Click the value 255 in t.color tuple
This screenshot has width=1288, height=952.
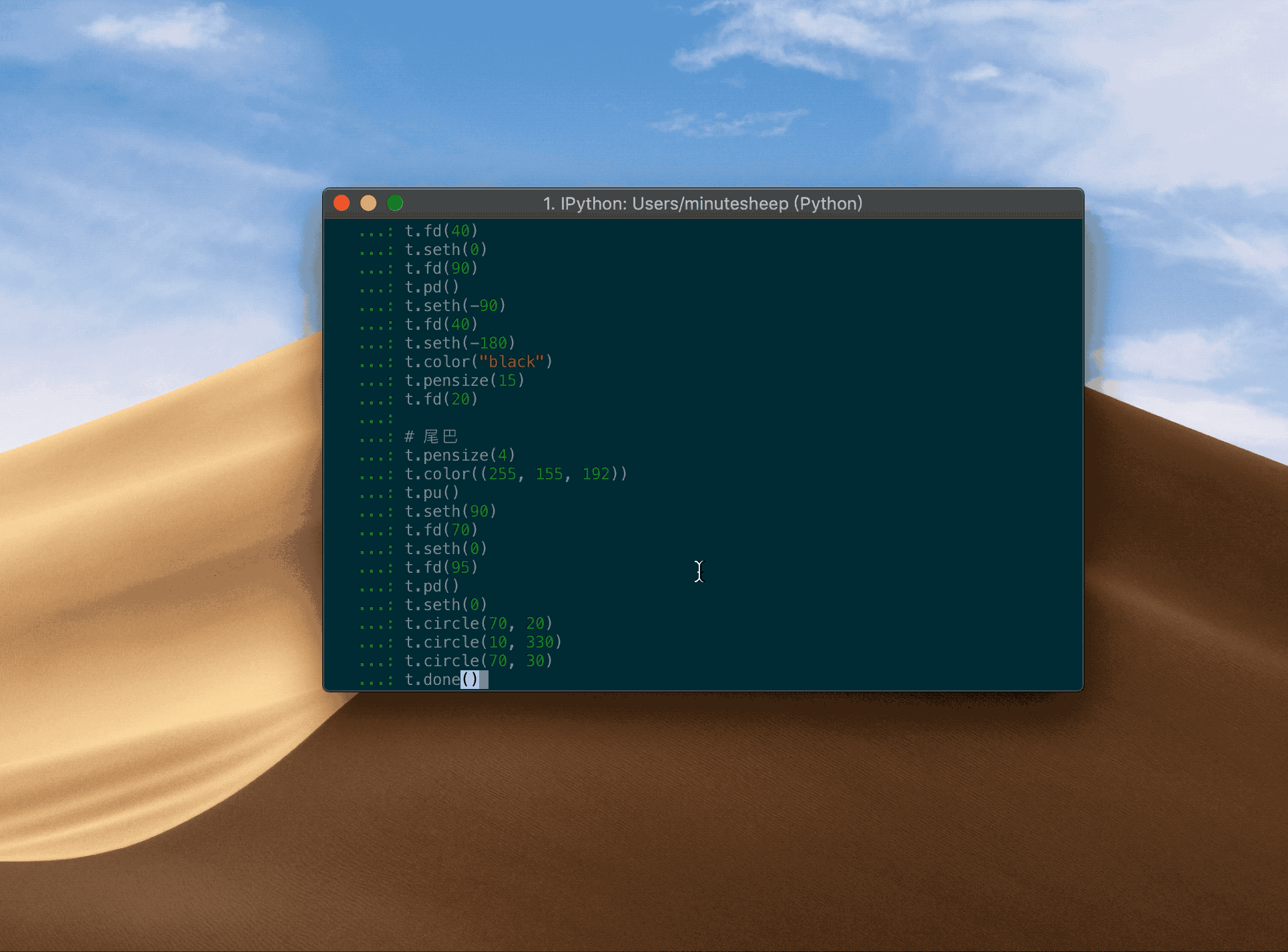502,474
